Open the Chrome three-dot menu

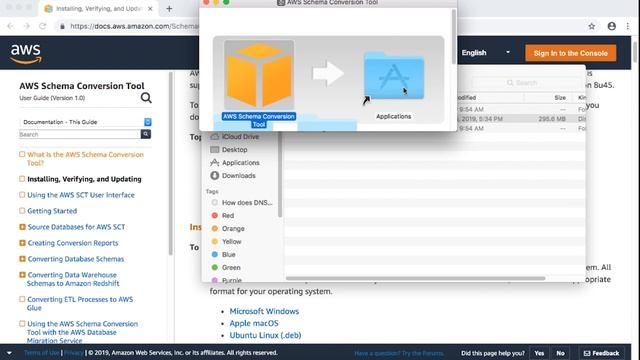pyautogui.click(x=627, y=26)
